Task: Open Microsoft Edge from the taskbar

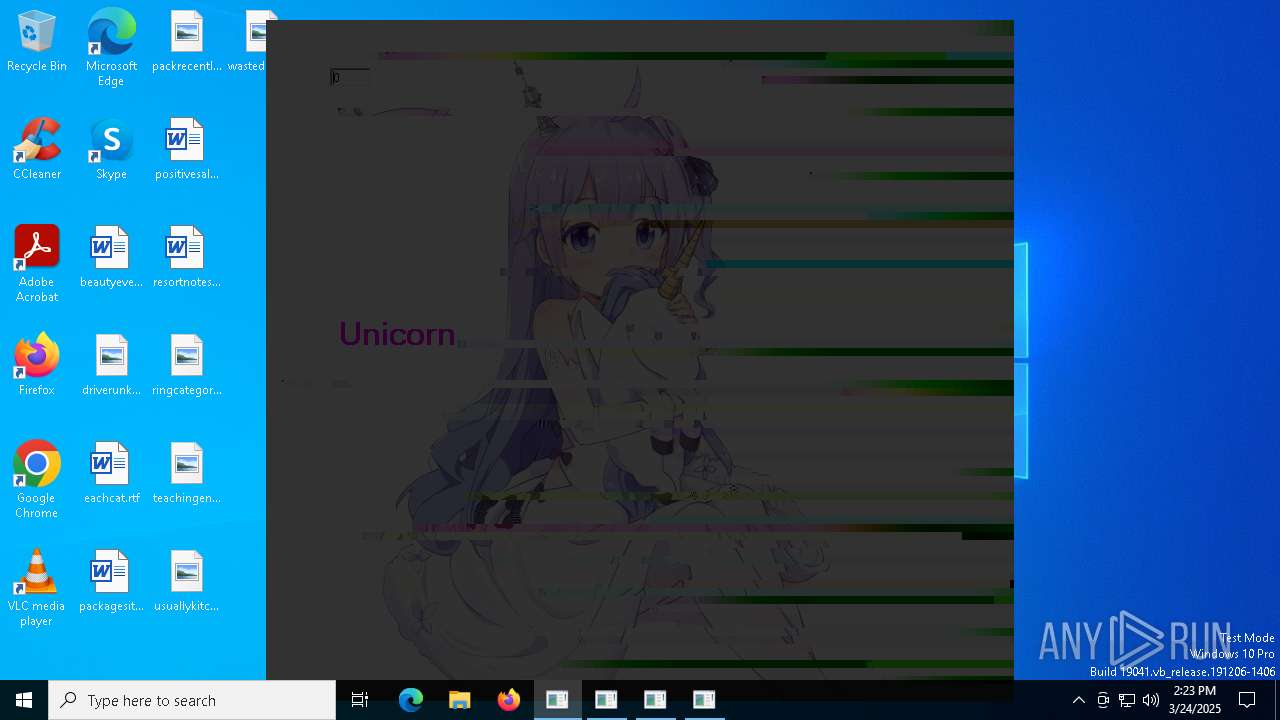Action: point(411,700)
